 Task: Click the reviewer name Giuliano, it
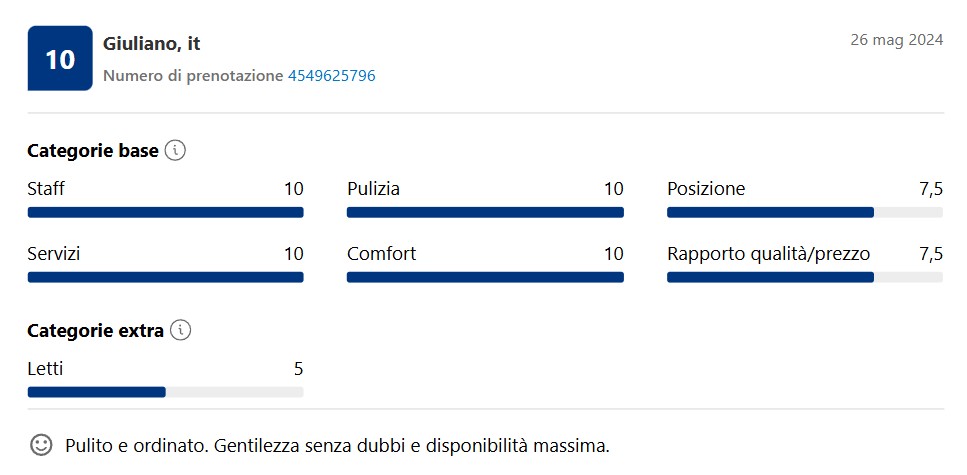pos(152,44)
